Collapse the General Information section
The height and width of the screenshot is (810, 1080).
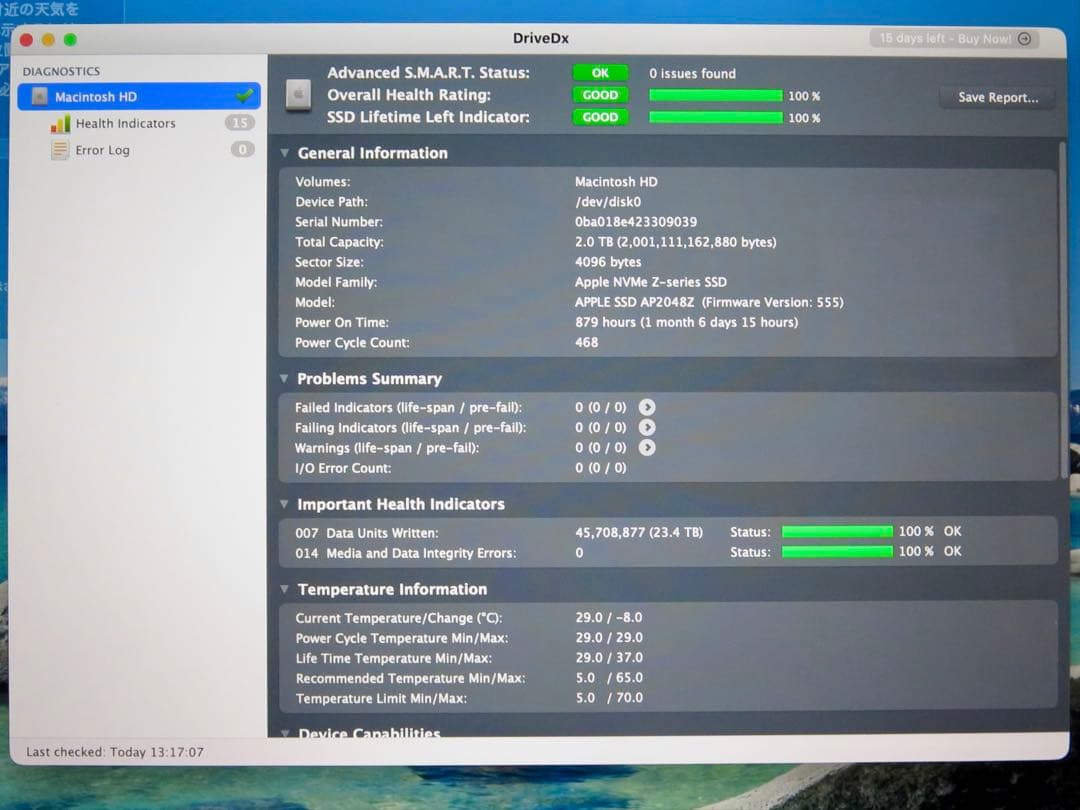click(284, 153)
